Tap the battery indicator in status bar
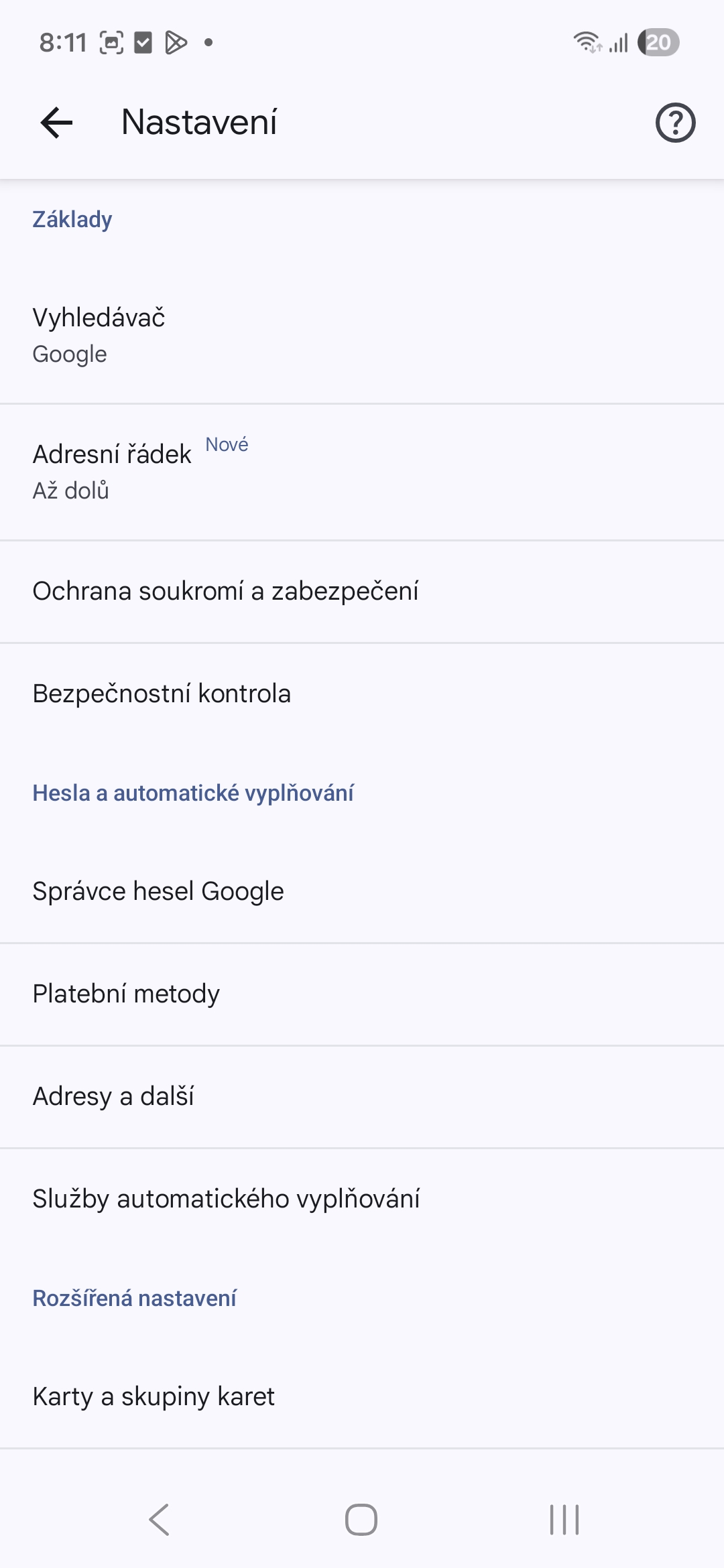The width and height of the screenshot is (724, 1568). click(658, 42)
